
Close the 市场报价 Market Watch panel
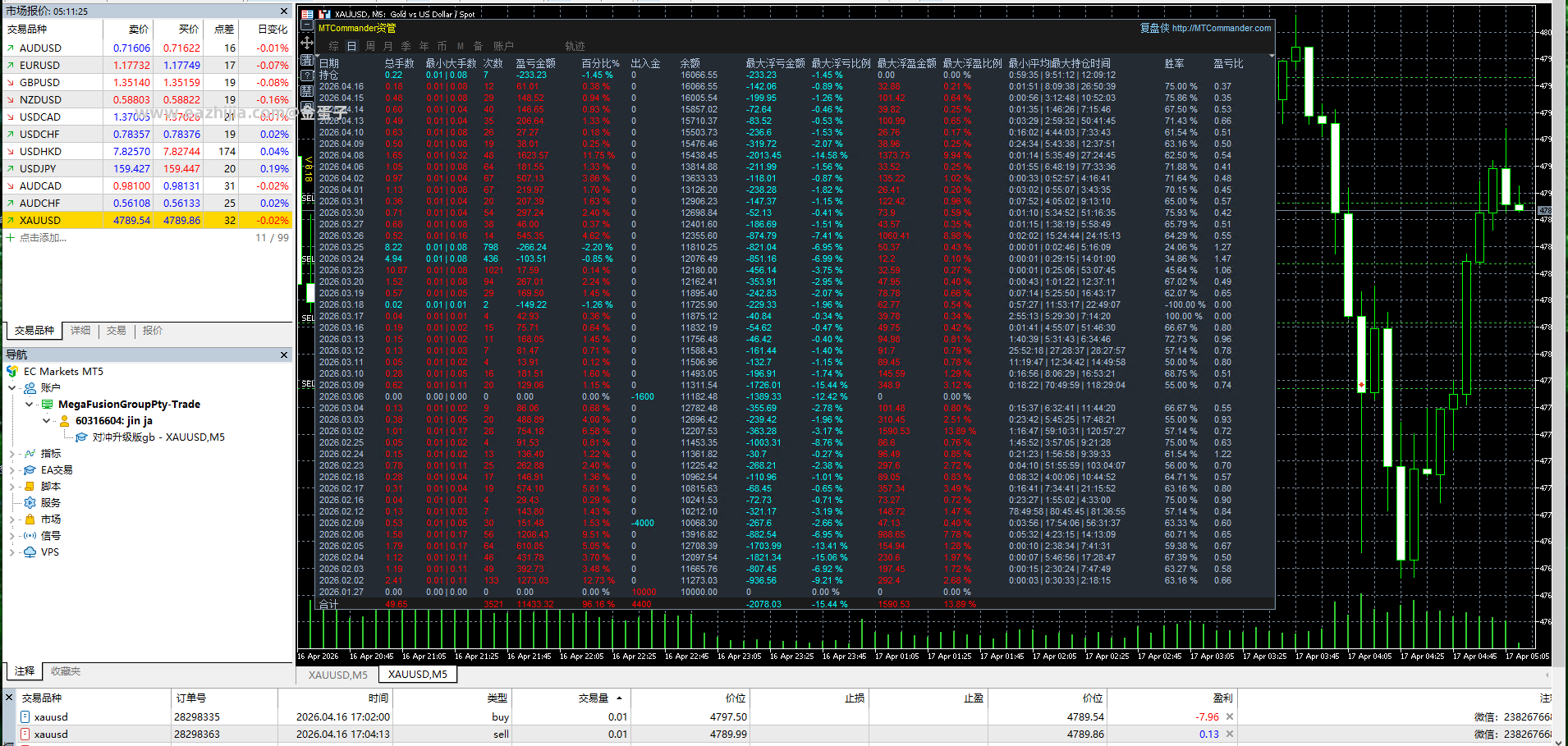(x=284, y=11)
